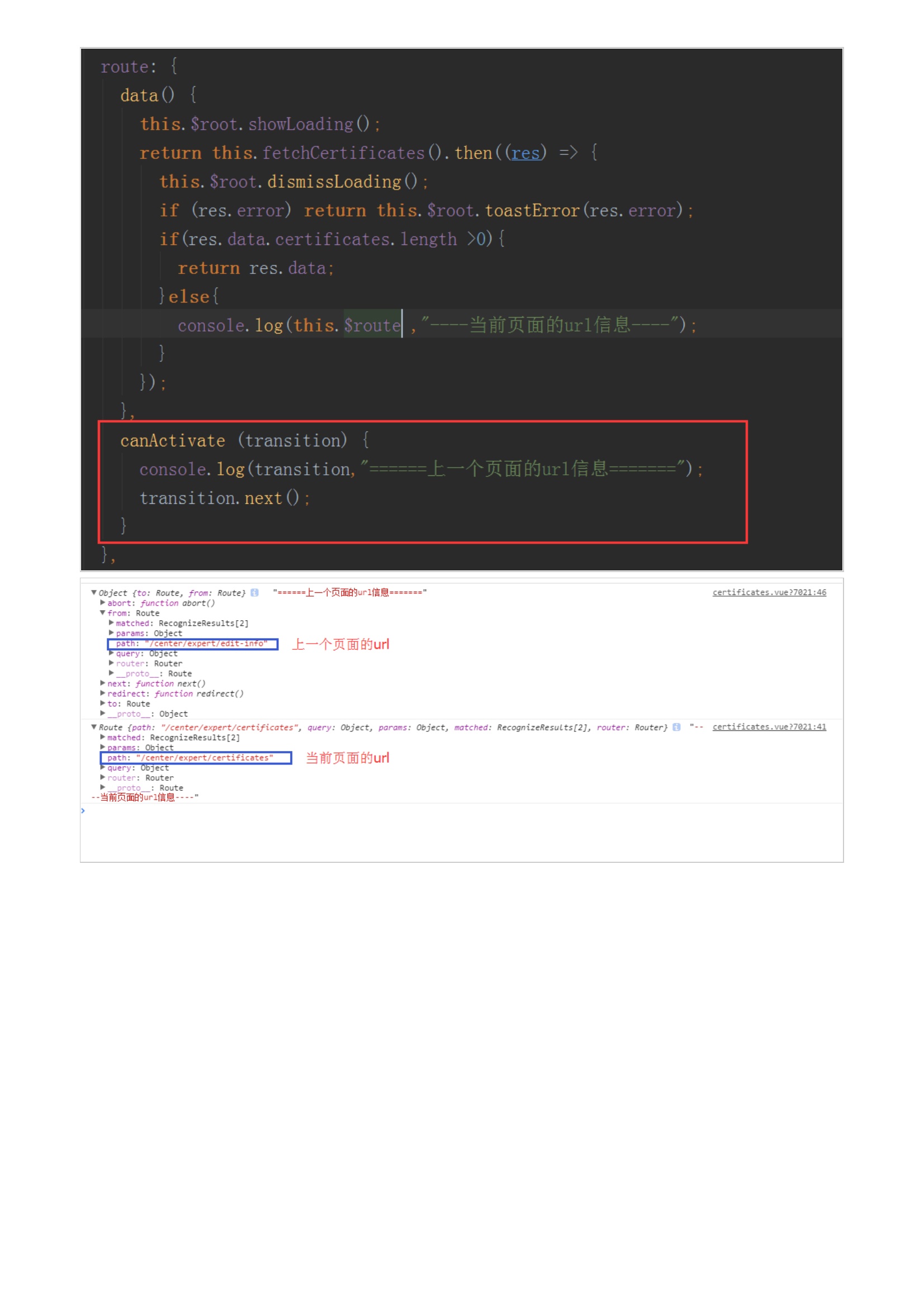Click info icon beside Object {to, from}
The width and height of the screenshot is (924, 1308).
pos(254,592)
